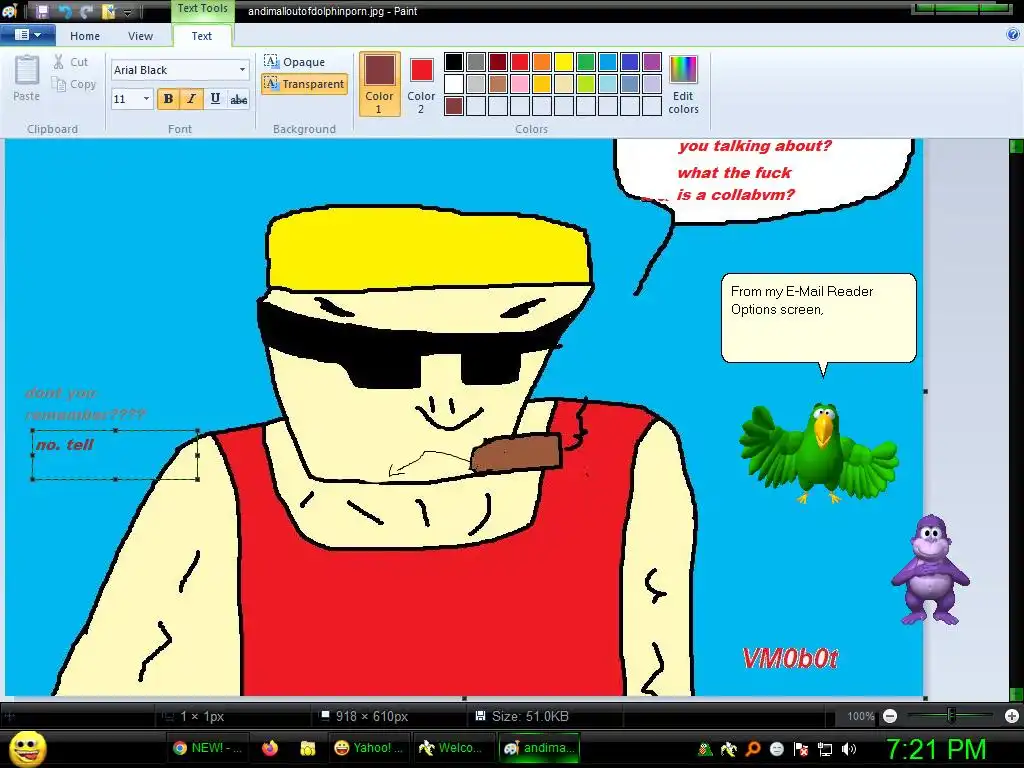Open the Chrome 'NEW!' taskbar item
The image size is (1024, 768).
pos(206,748)
